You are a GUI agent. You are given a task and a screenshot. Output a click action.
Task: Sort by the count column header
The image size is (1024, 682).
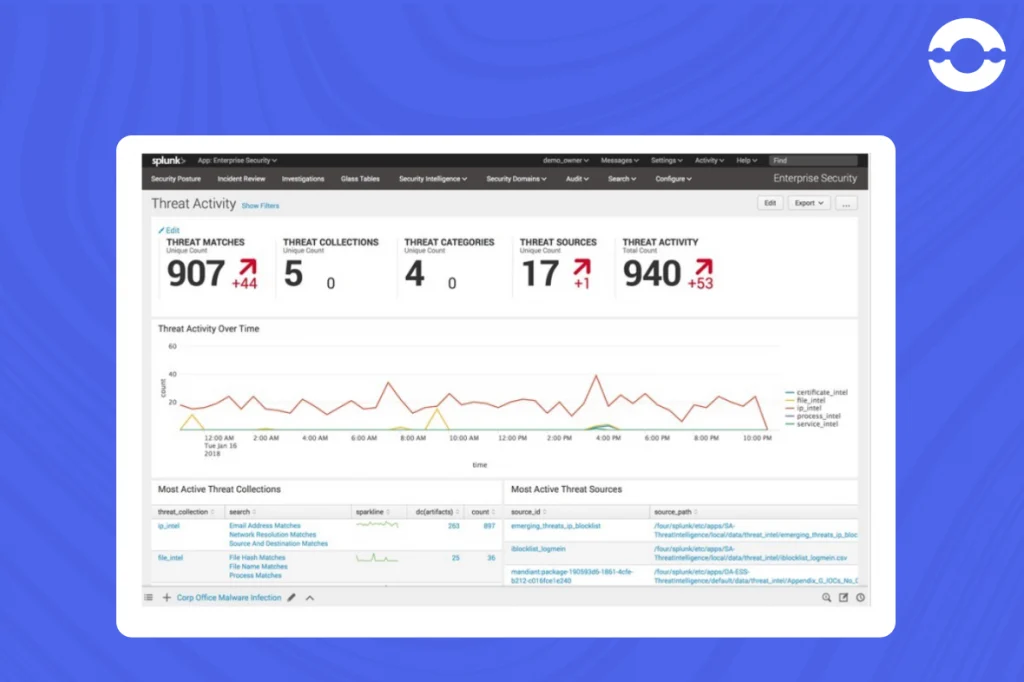click(483, 512)
